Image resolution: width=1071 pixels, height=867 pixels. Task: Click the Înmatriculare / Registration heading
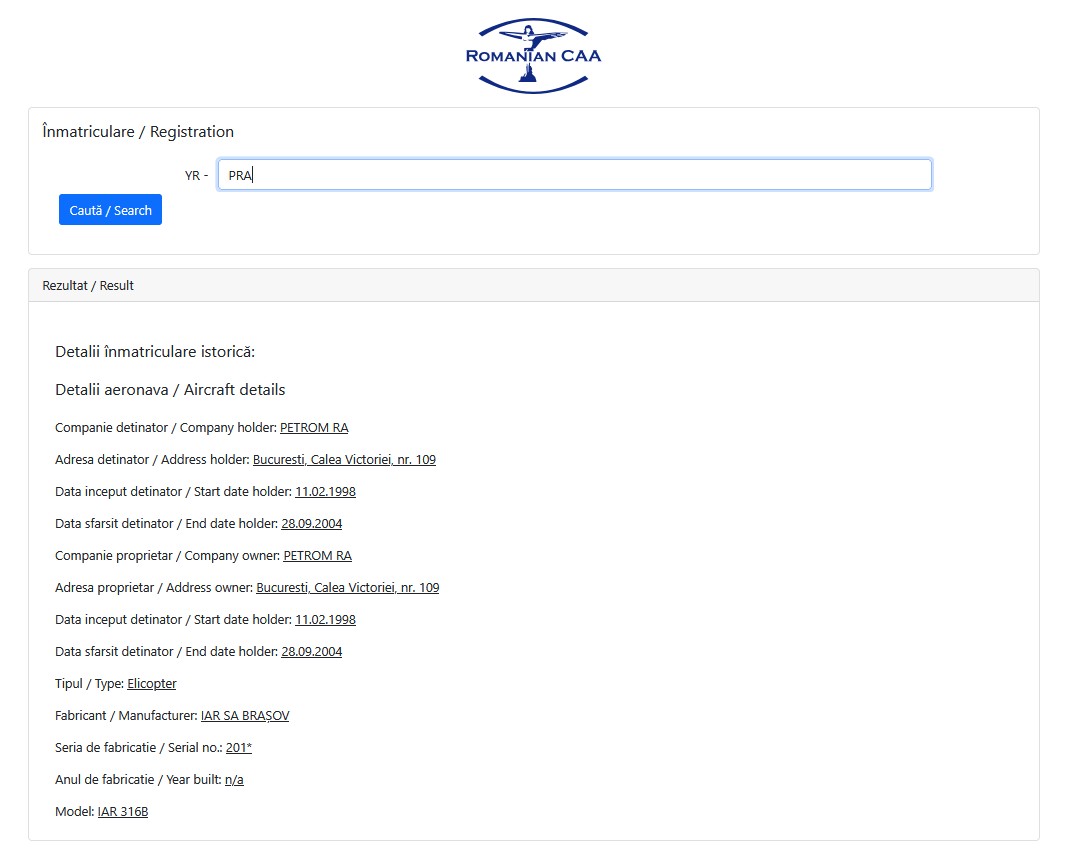(x=138, y=132)
